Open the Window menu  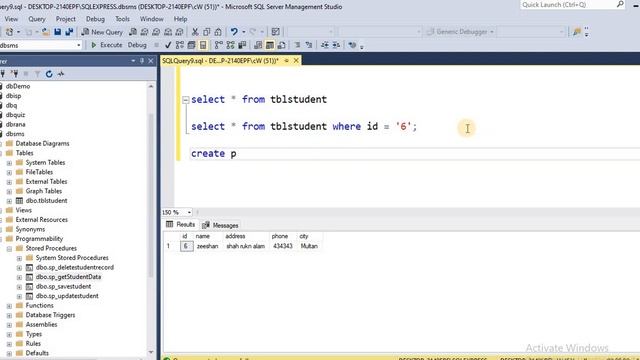[151, 19]
